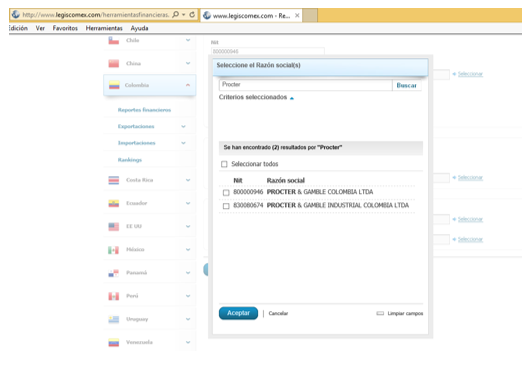Expand the Perú country section
Viewport: 531px width, 367px height.
click(x=188, y=296)
